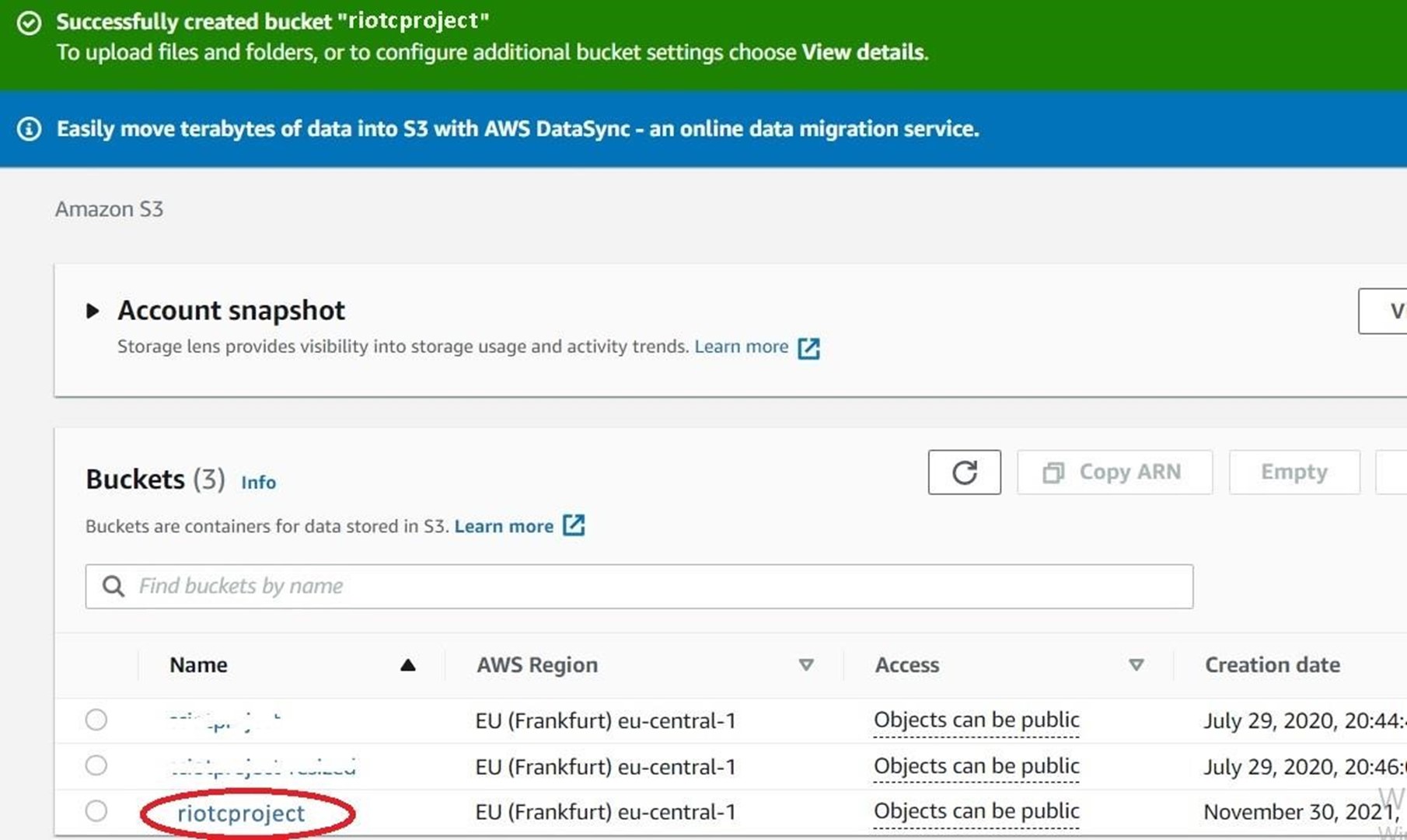This screenshot has width=1407, height=840.
Task: Click the Access column header
Action: 907,665
